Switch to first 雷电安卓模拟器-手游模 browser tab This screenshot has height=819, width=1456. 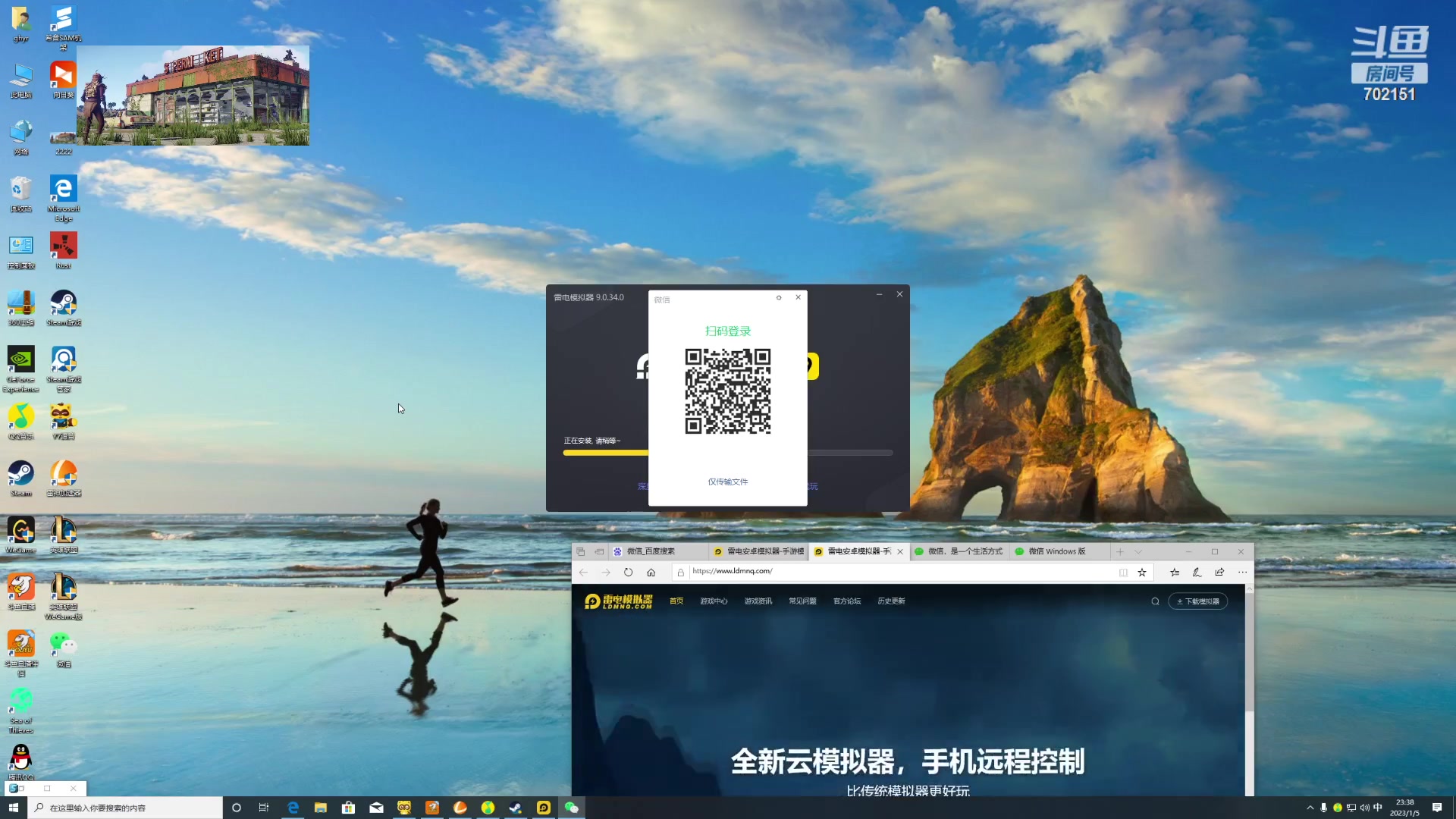[758, 552]
